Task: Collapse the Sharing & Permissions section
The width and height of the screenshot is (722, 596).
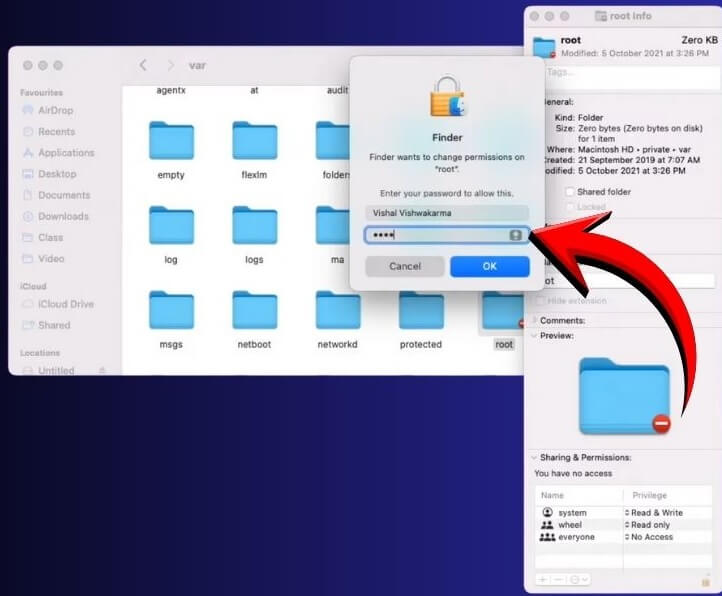Action: pos(534,457)
